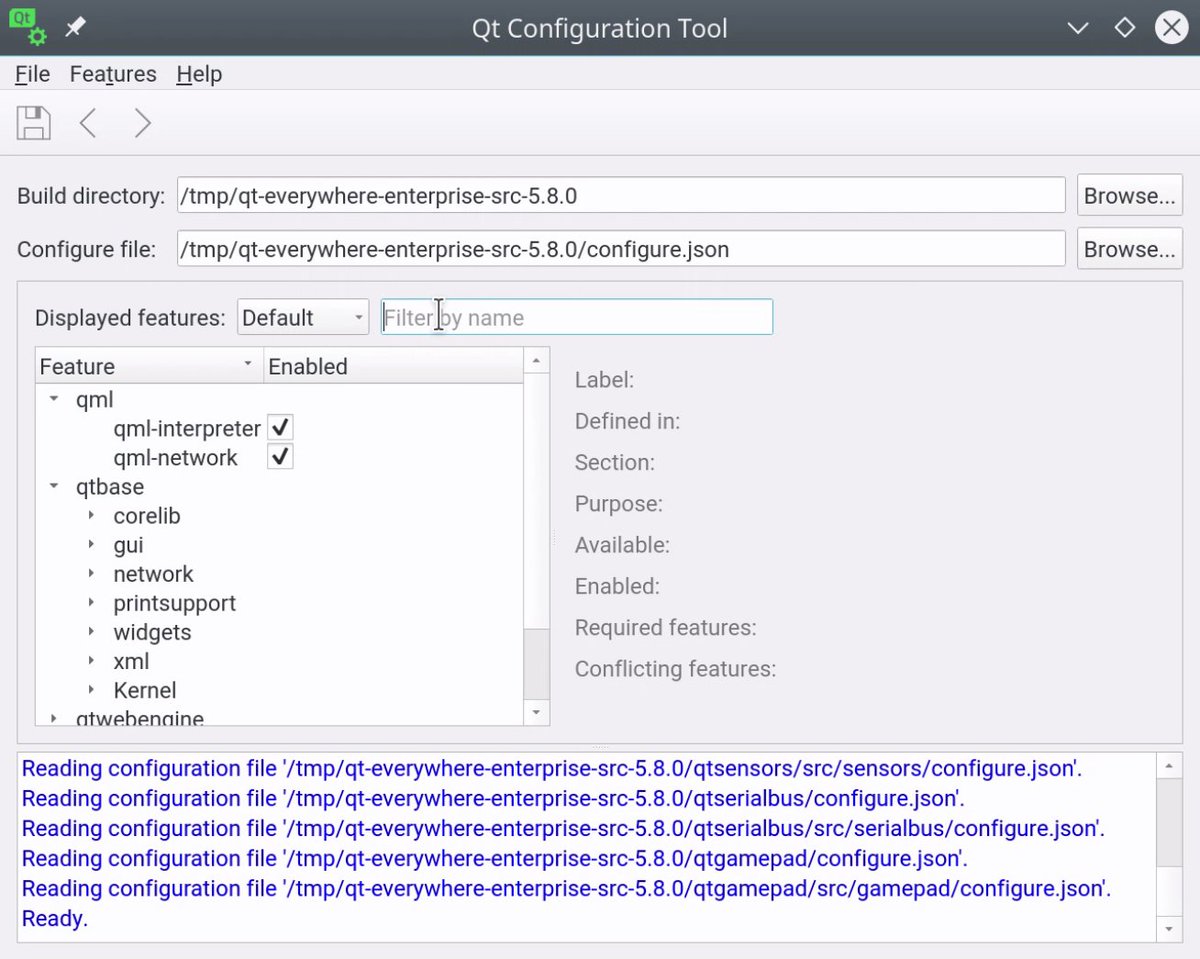
Task: Collapse the qml tree node
Action: [54, 400]
